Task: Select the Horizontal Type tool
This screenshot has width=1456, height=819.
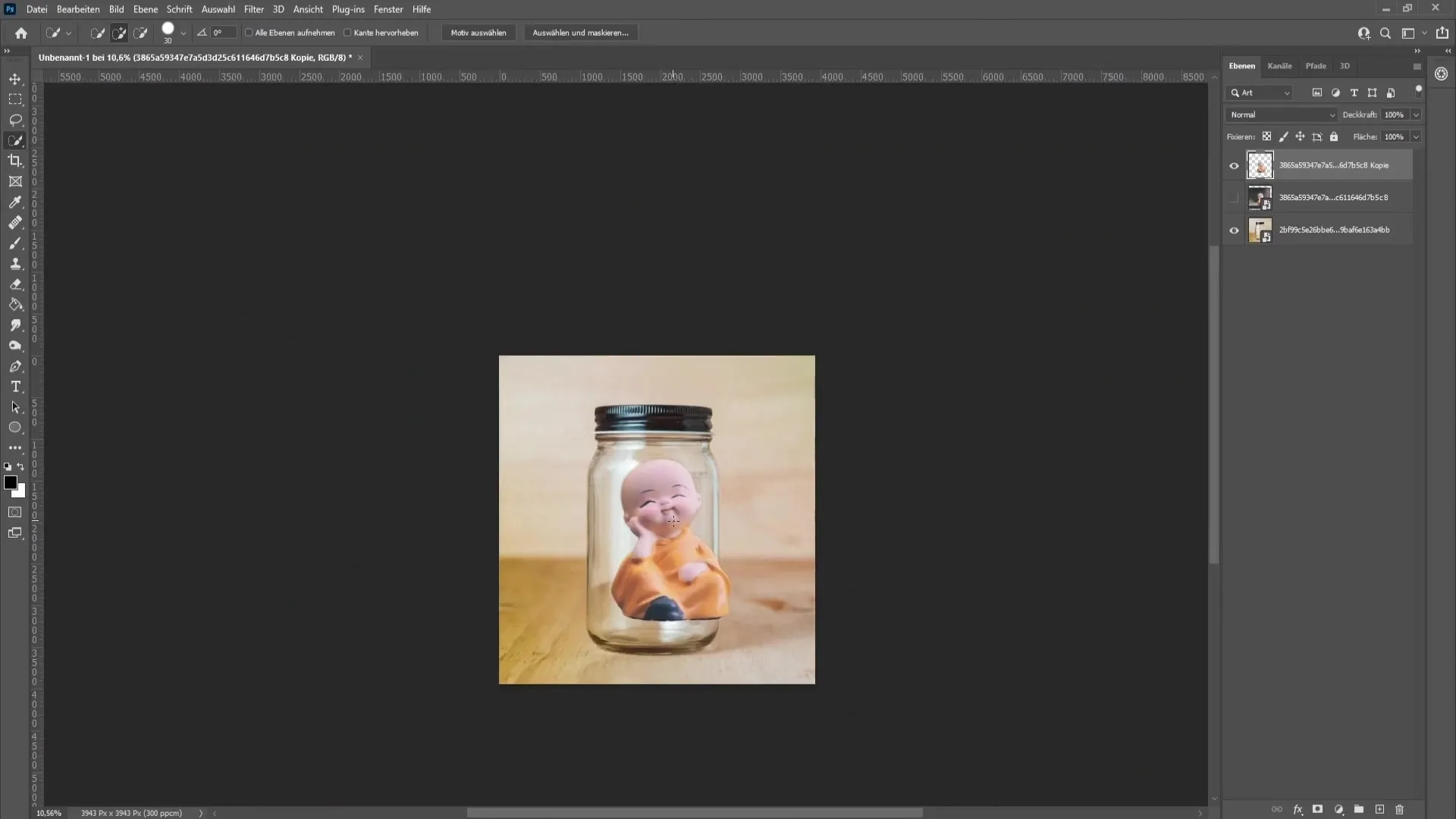Action: click(15, 387)
